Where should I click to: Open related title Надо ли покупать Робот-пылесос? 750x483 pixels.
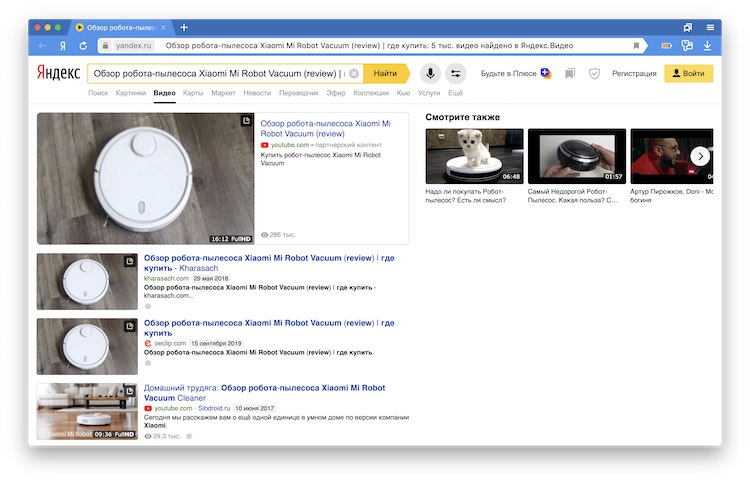(465, 196)
